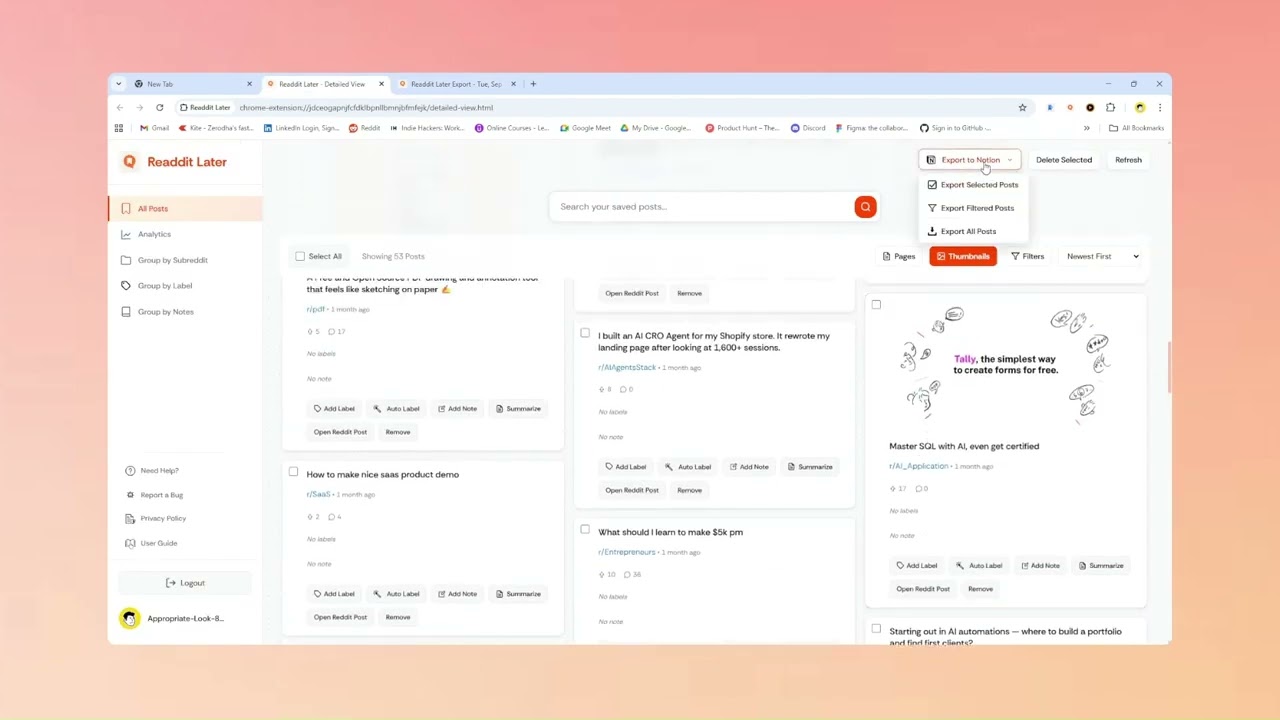Add Note to the AI CRO Agent post
The height and width of the screenshot is (720, 1280).
point(748,467)
